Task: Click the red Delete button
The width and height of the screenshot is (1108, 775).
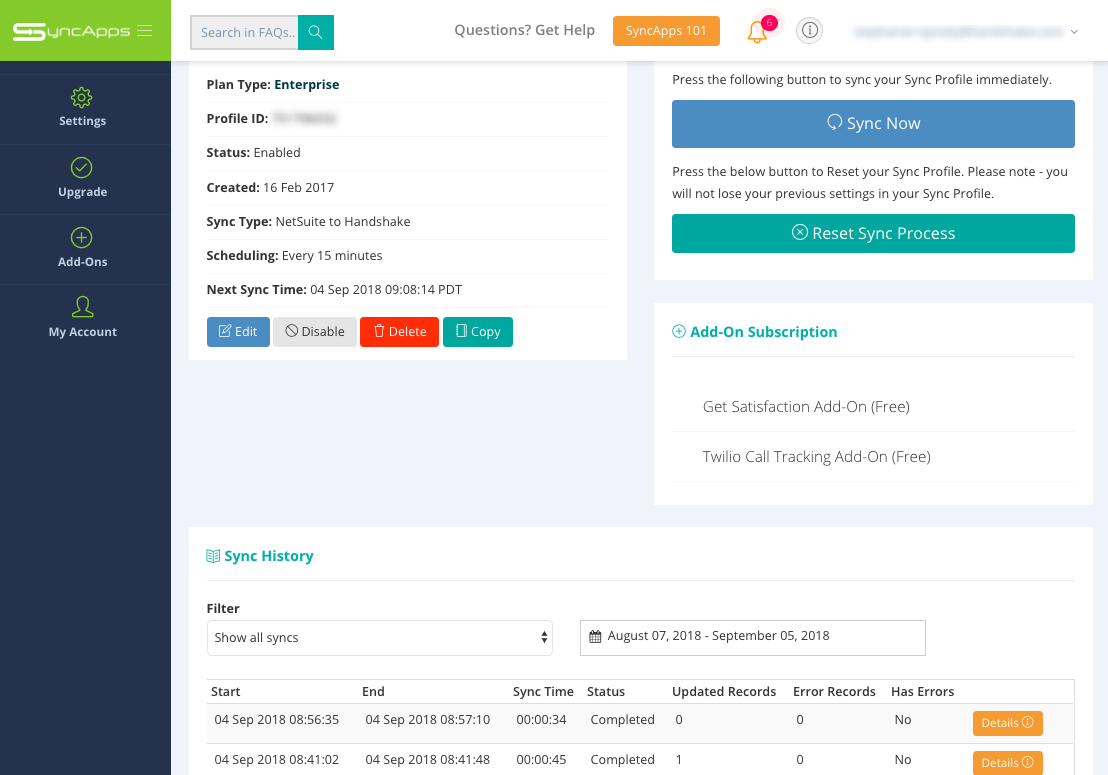Action: (x=399, y=331)
